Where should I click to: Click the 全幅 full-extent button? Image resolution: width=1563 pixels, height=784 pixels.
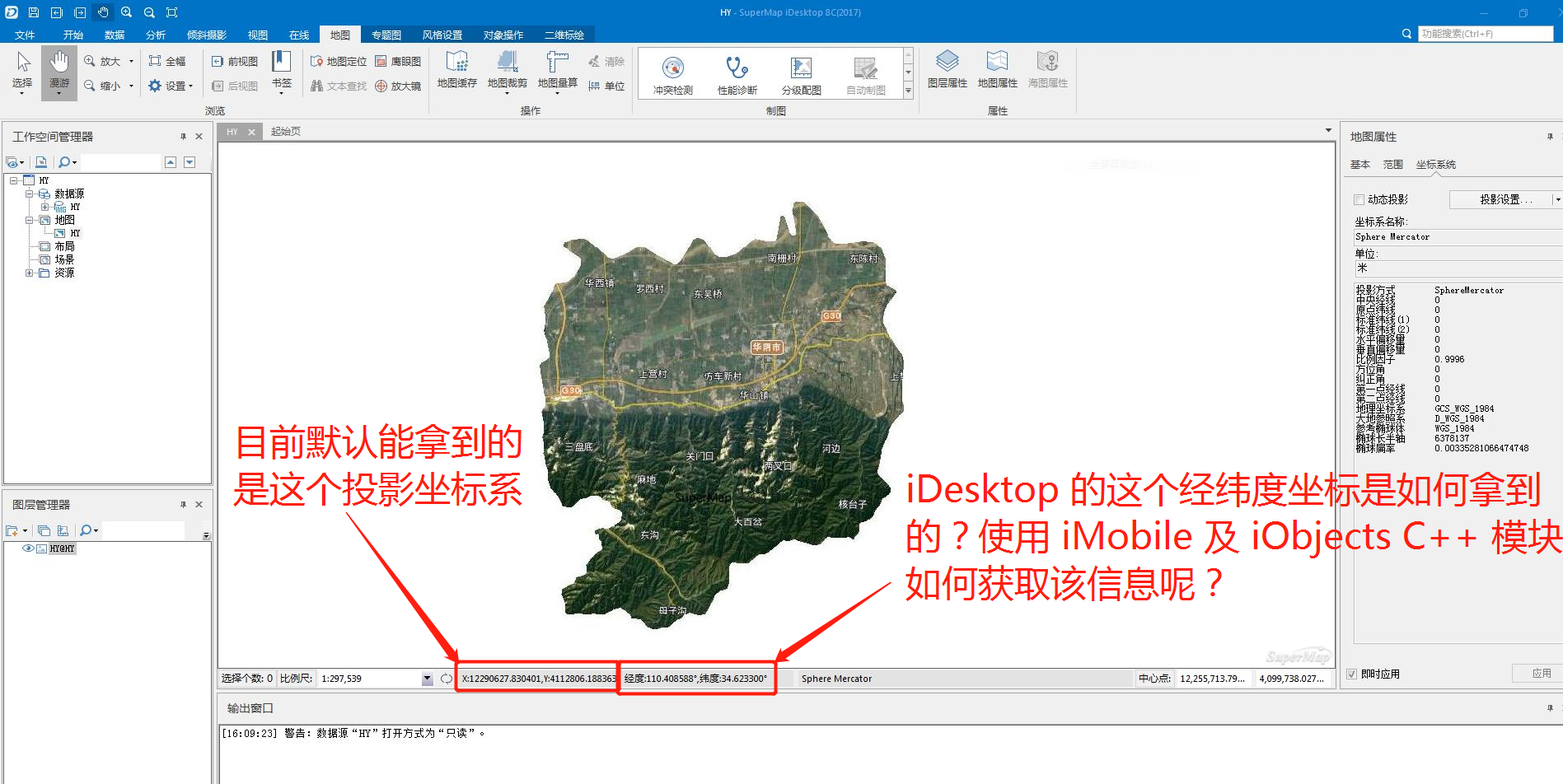167,61
